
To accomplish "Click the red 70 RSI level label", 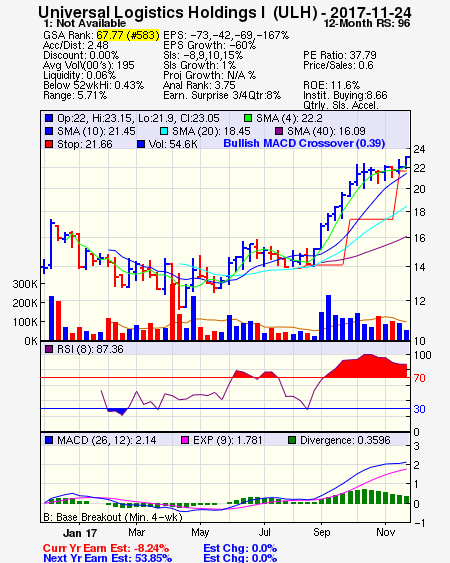I will (x=419, y=378).
